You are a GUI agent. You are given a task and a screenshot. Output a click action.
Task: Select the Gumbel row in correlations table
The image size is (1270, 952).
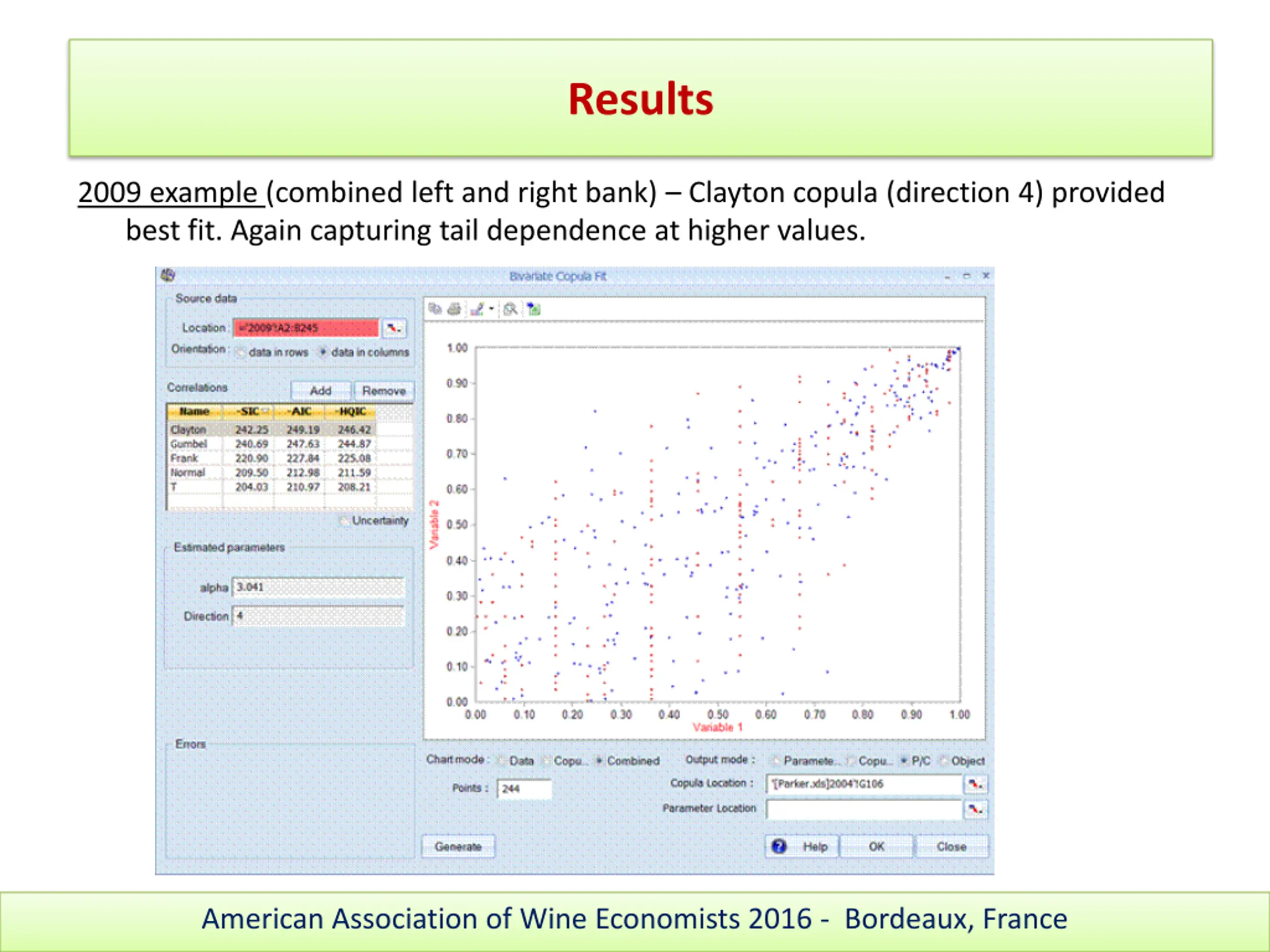[x=189, y=444]
